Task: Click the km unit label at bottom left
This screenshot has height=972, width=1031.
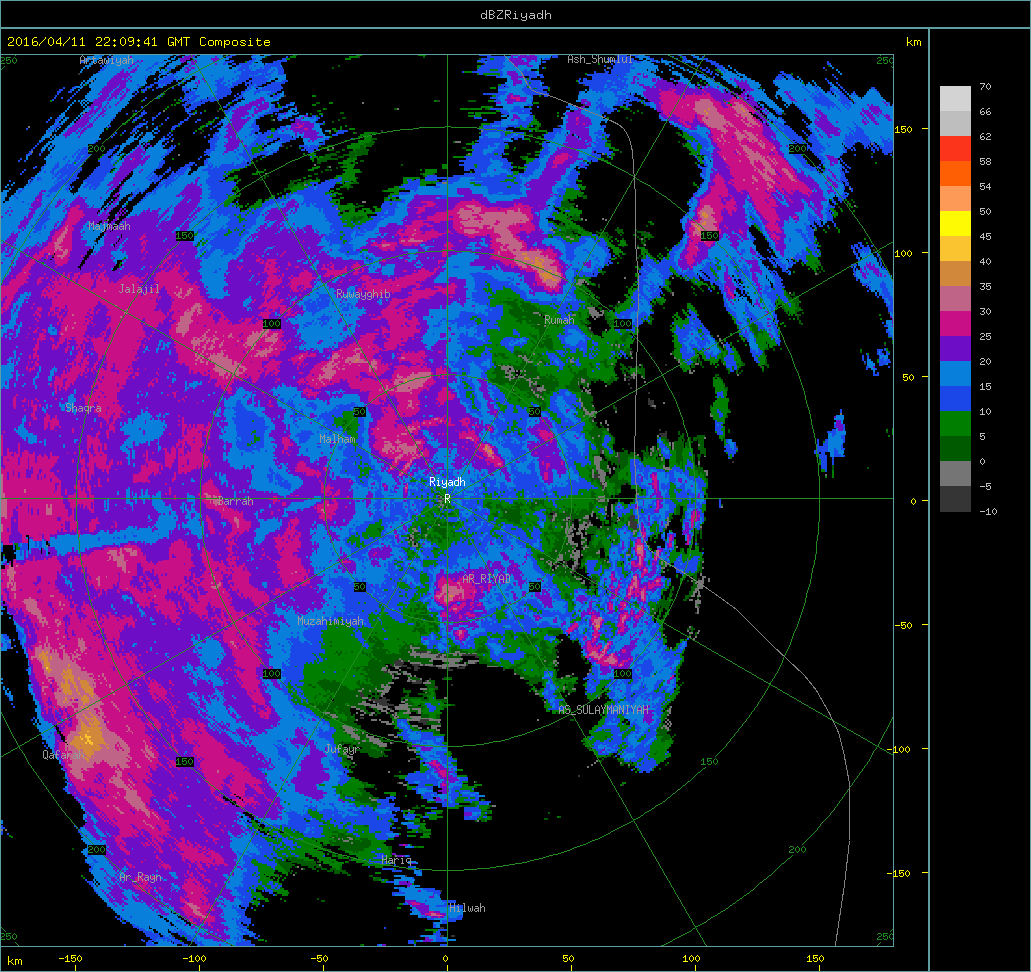Action: pos(14,961)
